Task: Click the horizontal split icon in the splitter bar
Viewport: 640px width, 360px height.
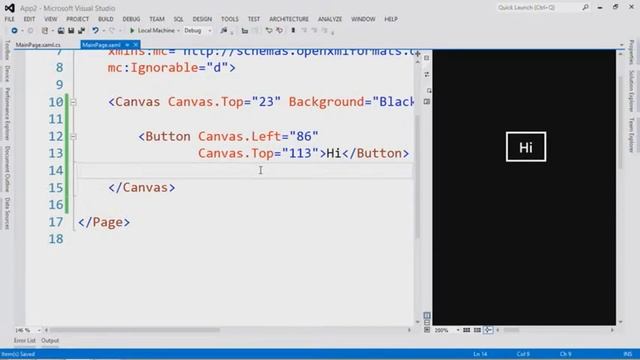Action: click(x=427, y=322)
